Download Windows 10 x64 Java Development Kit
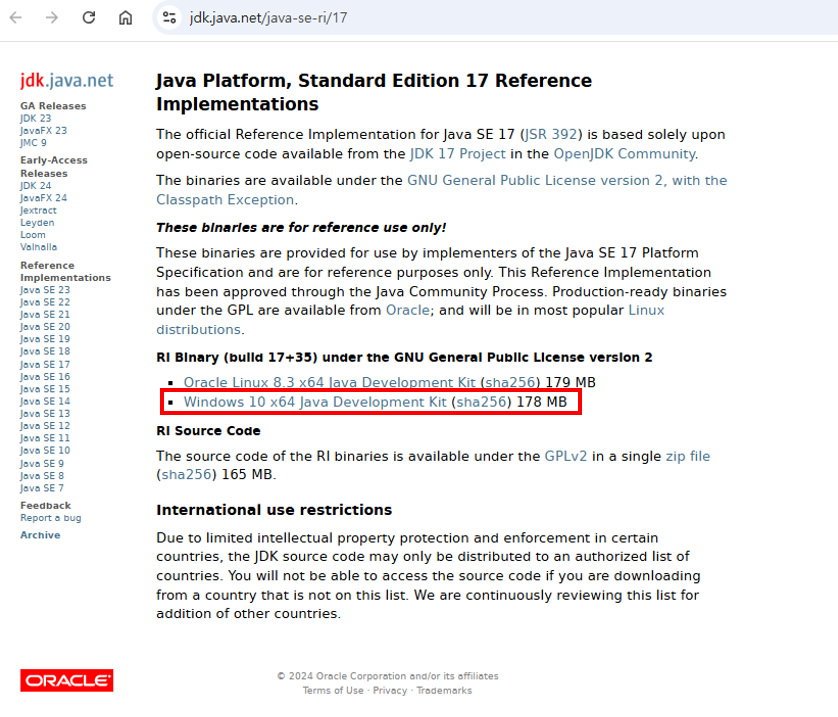Screen dimensions: 838x717 pyautogui.click(x=315, y=402)
